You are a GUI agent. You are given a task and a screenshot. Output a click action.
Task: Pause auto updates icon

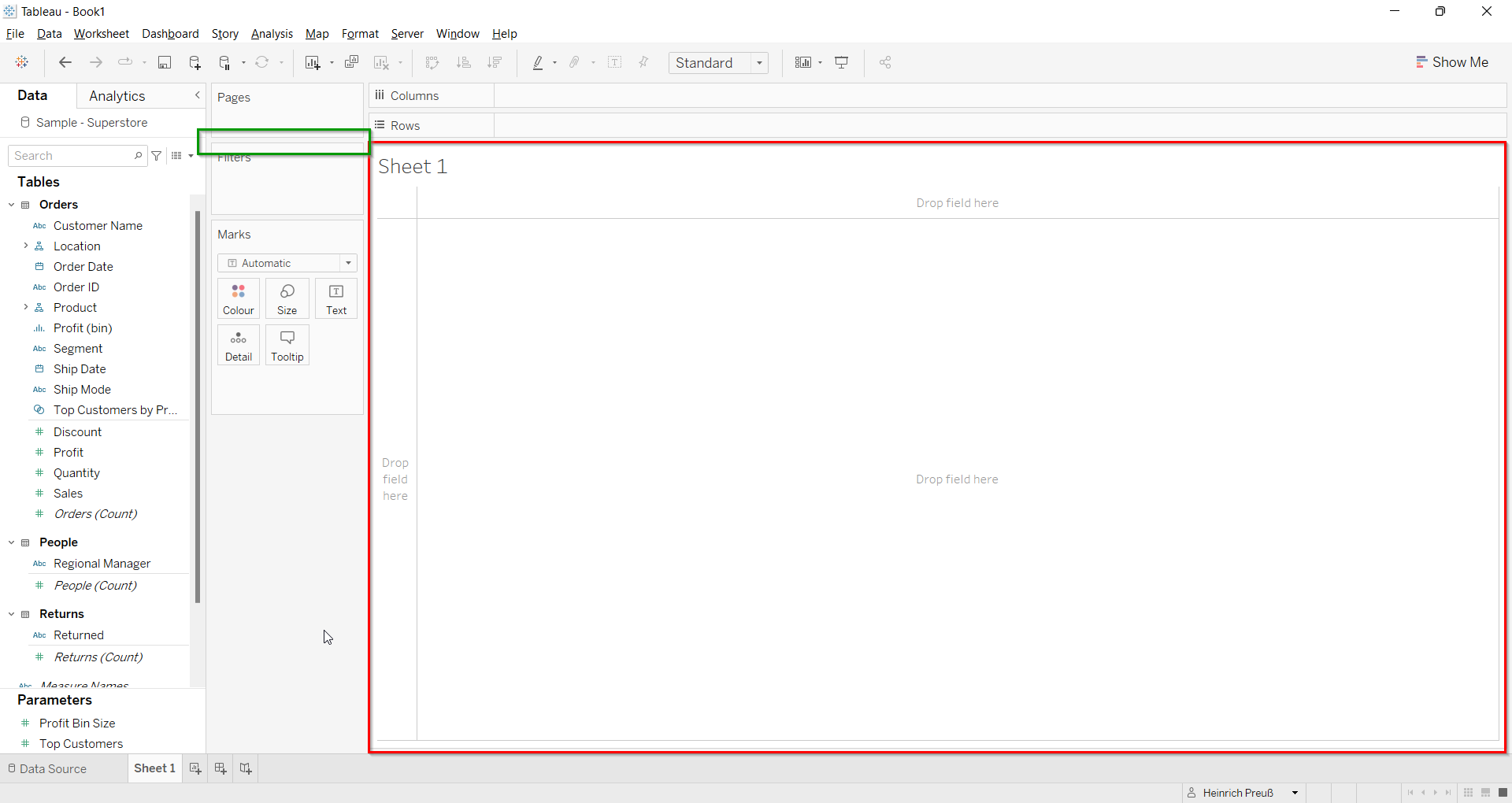(x=225, y=62)
